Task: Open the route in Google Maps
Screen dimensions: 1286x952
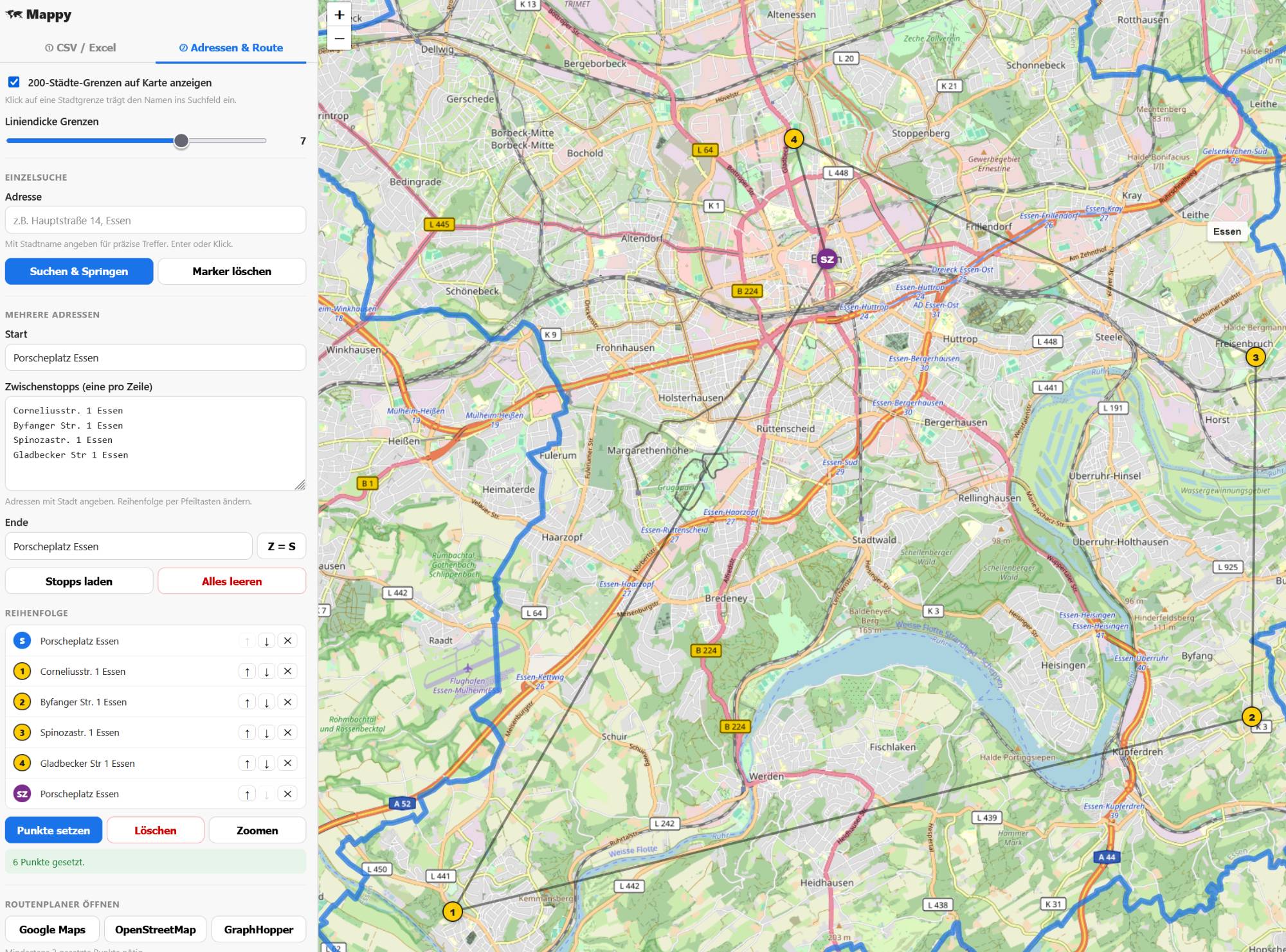Action: [x=52, y=930]
